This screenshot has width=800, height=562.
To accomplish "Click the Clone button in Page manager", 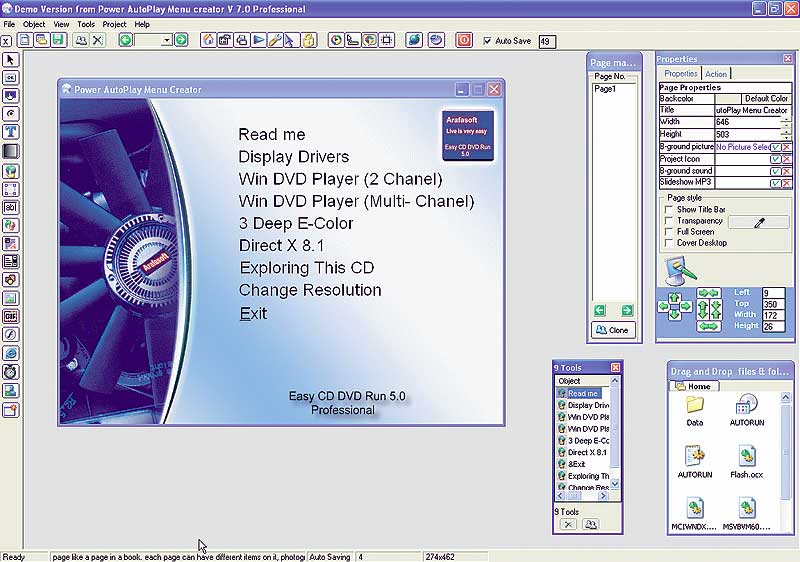I will point(613,330).
